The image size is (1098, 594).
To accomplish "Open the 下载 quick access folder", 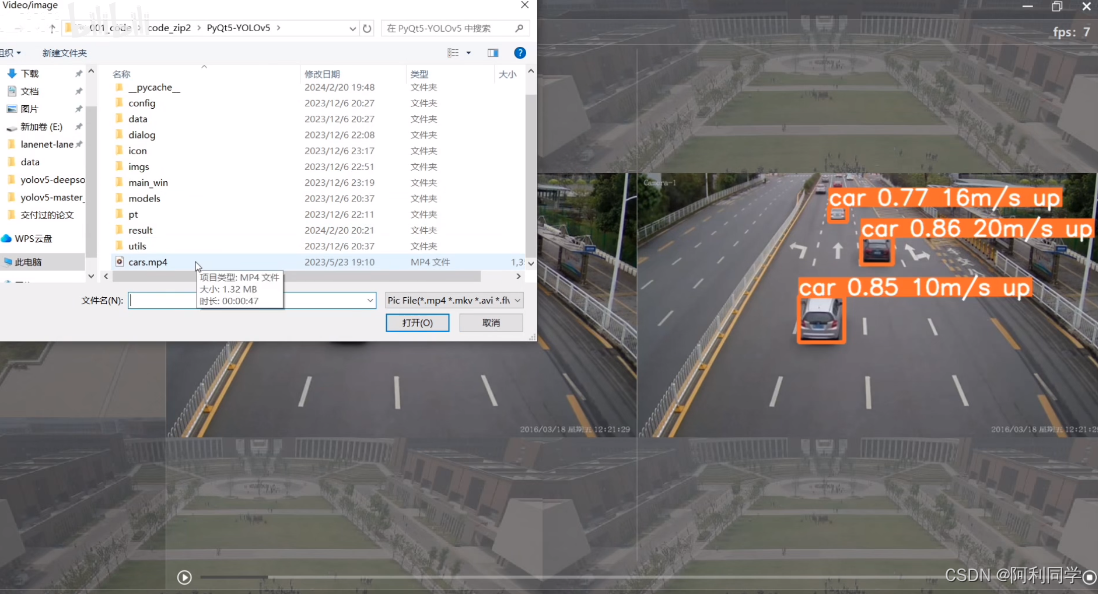I will coord(30,74).
